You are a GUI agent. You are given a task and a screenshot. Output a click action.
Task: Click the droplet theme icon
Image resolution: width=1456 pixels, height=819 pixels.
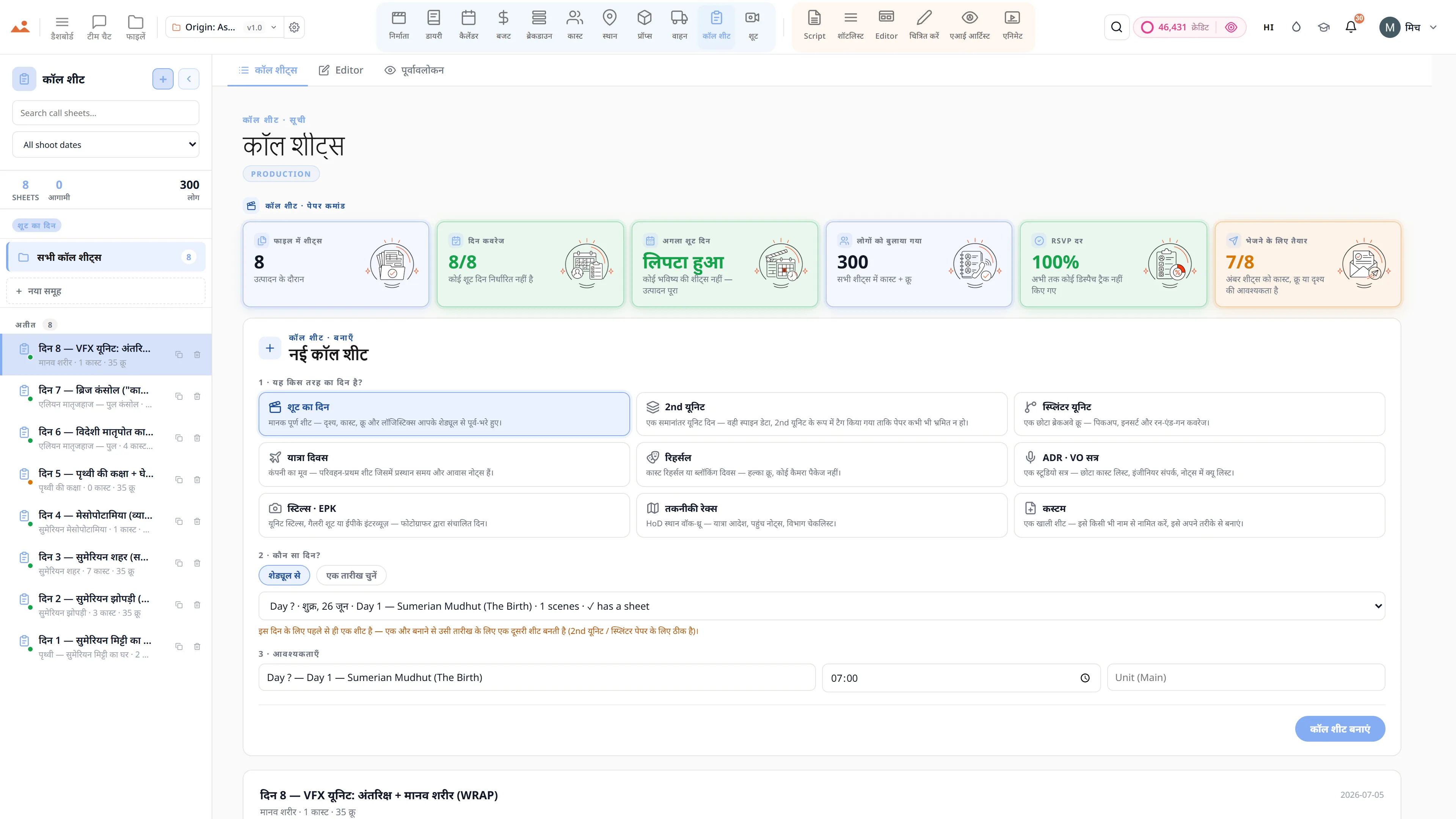(1296, 27)
